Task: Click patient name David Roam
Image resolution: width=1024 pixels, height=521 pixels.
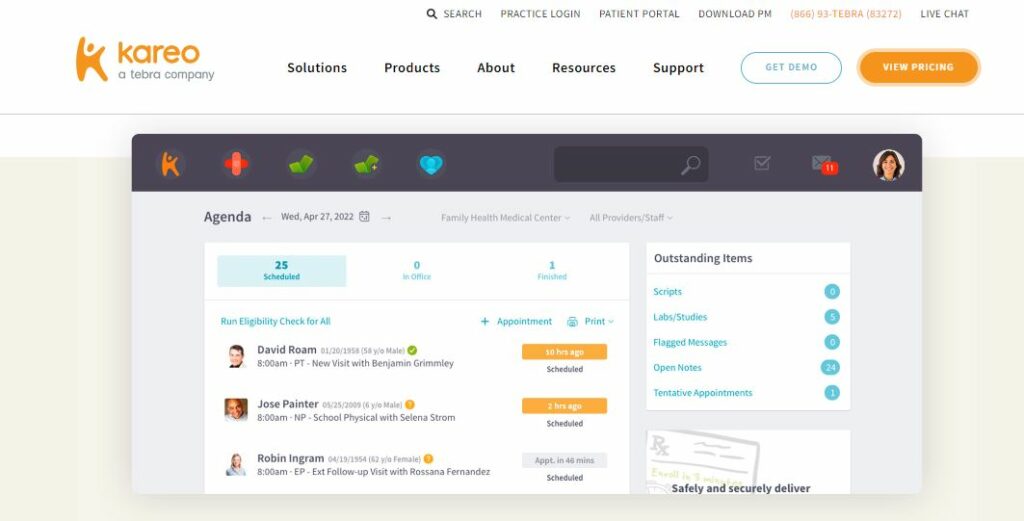Action: pos(287,350)
